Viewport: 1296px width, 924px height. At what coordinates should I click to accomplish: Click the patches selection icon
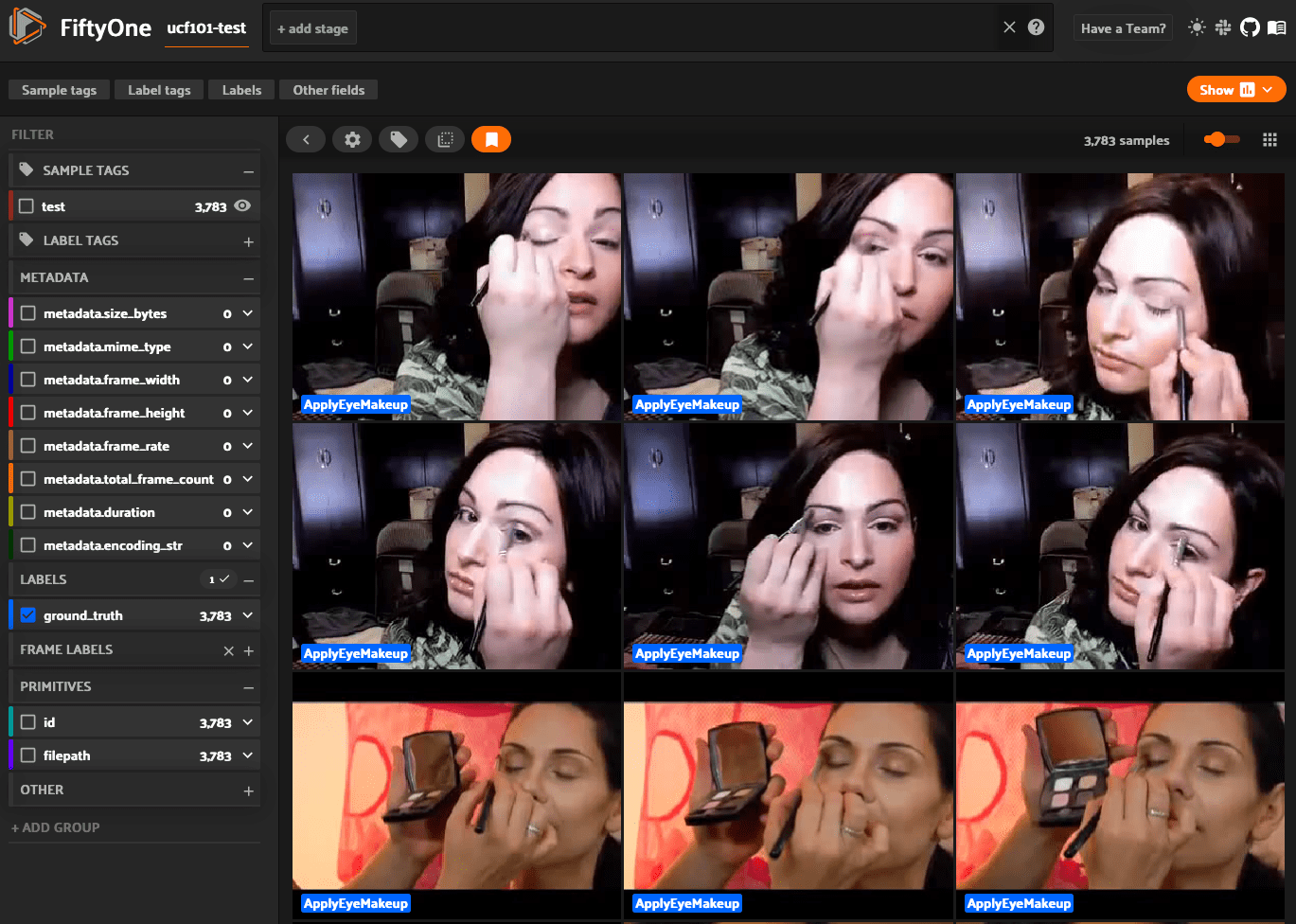pyautogui.click(x=445, y=140)
